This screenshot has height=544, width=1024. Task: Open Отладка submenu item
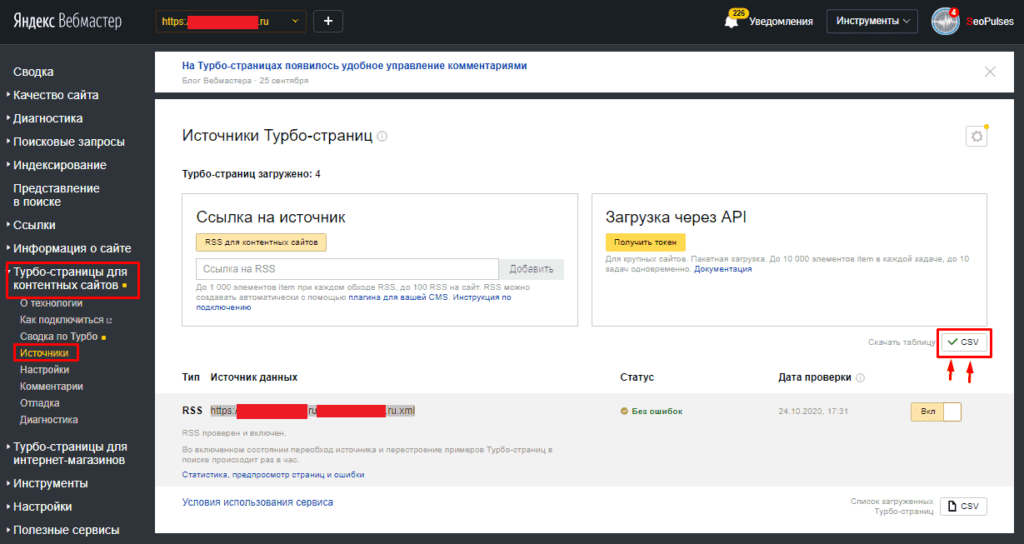(40, 403)
